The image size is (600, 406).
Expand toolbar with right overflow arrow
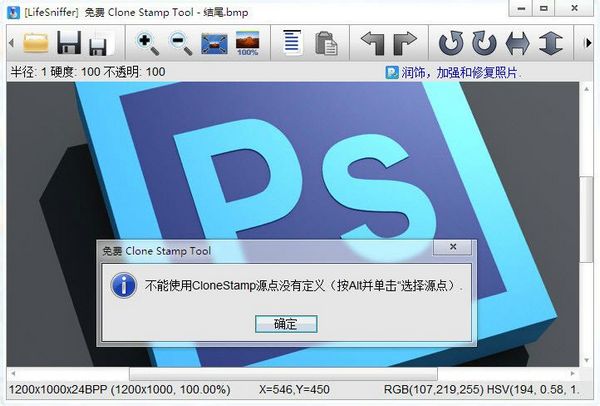coord(588,43)
